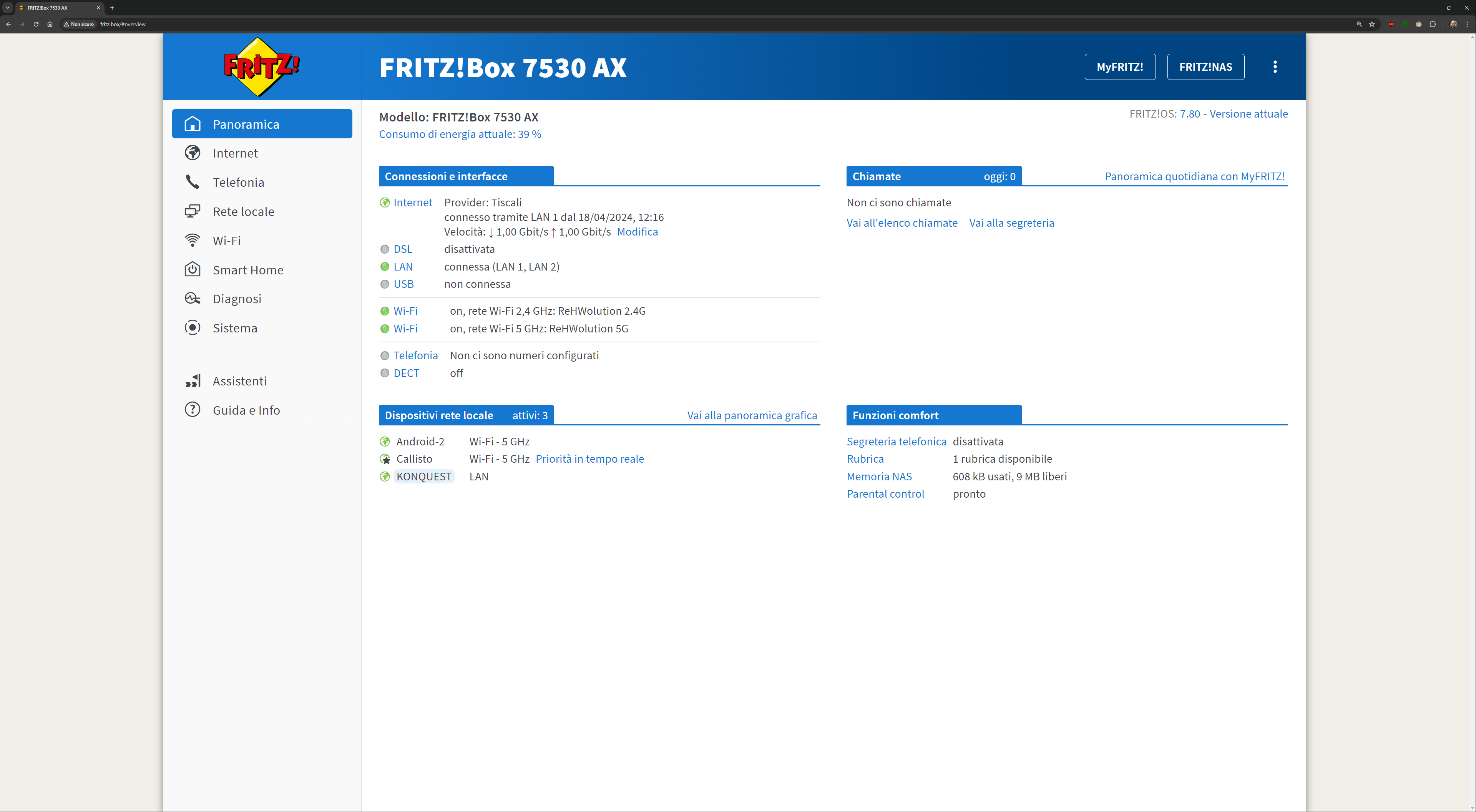Click the Rete locale computers icon

pyautogui.click(x=193, y=211)
